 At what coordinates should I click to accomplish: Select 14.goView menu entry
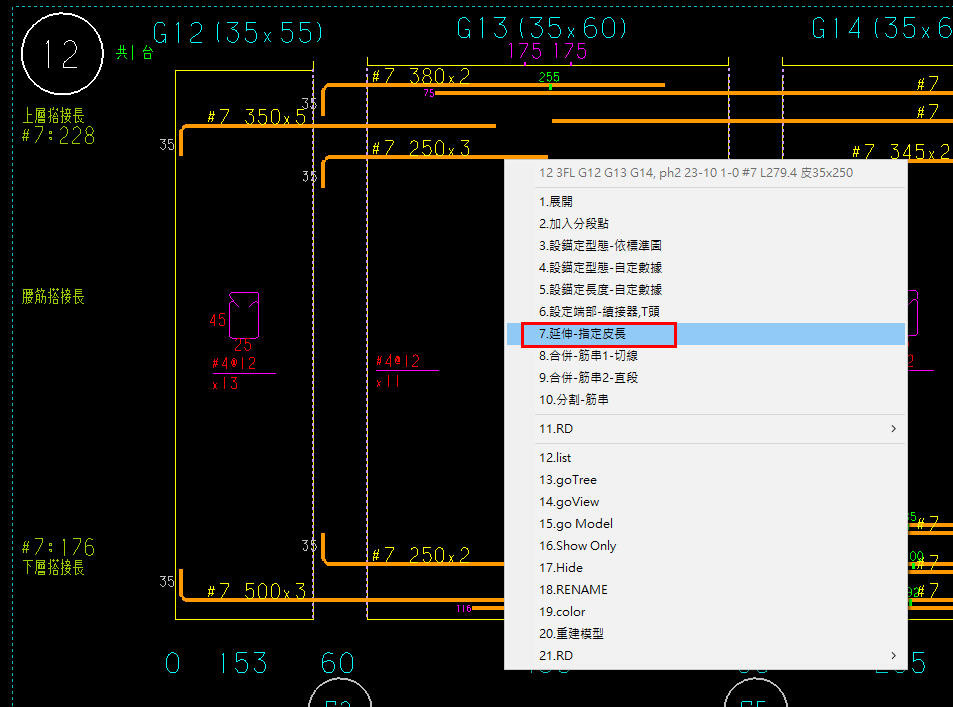tap(706, 502)
